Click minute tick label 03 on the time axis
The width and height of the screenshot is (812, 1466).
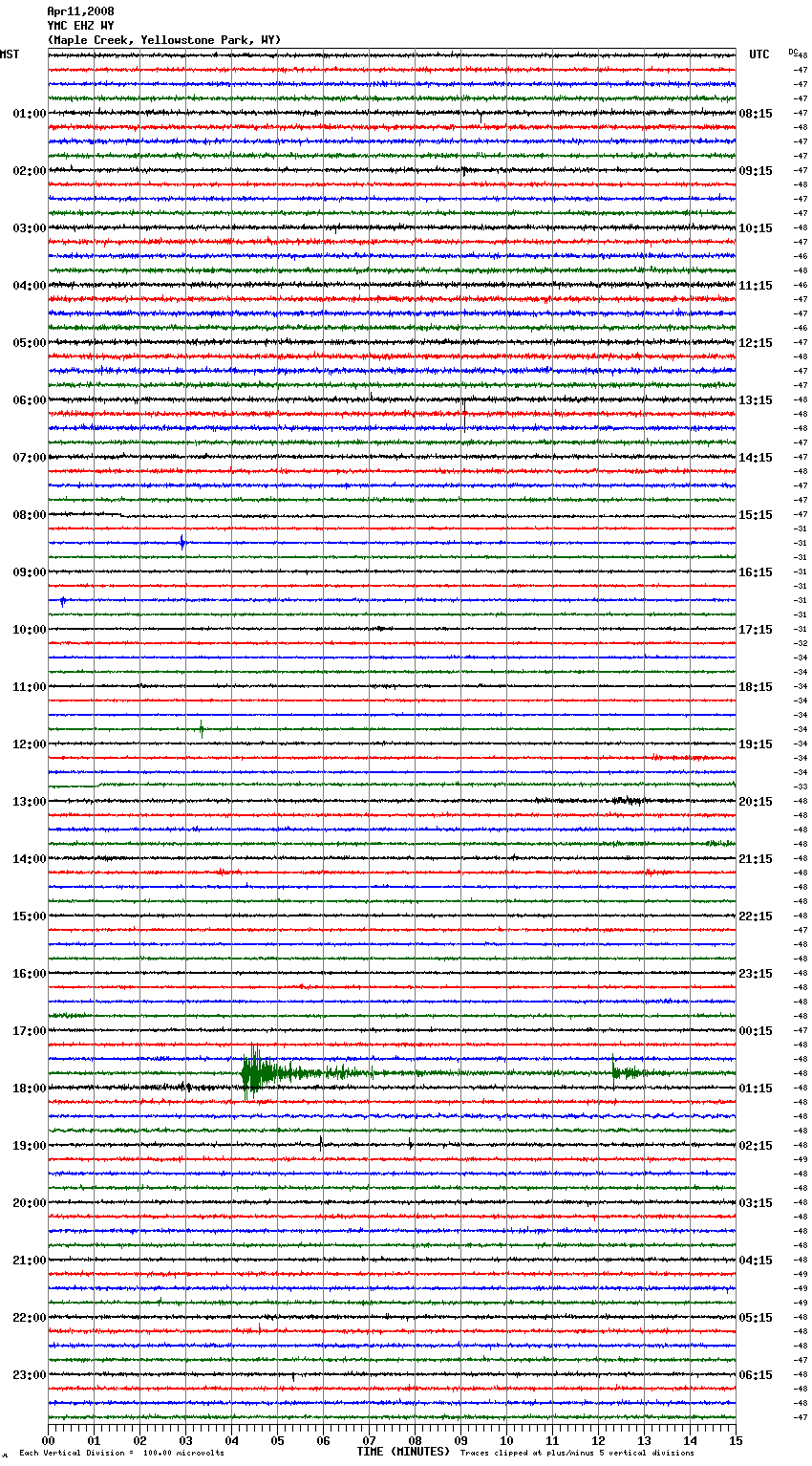[185, 1440]
